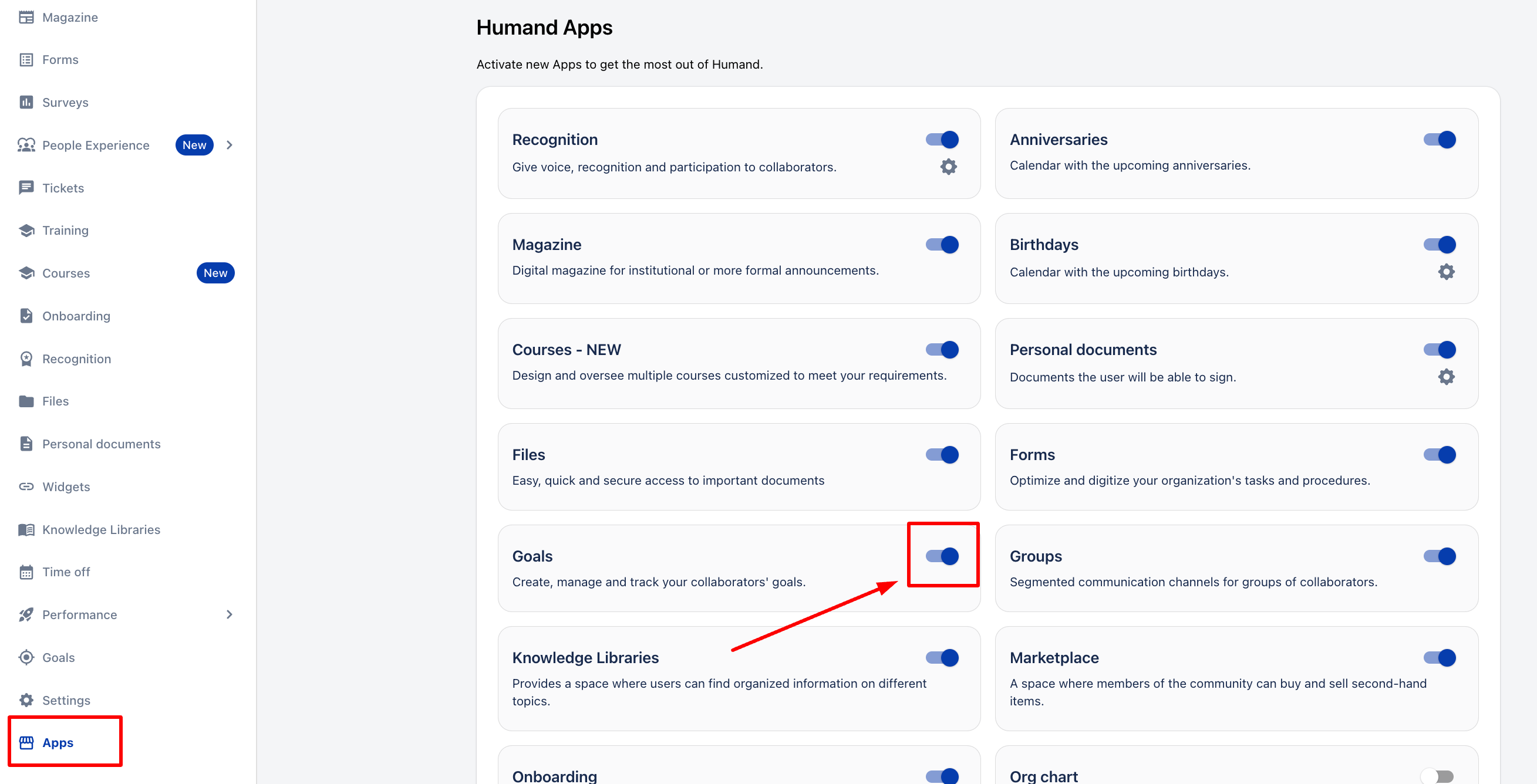Expand the Performance submenu chevron

(x=229, y=614)
